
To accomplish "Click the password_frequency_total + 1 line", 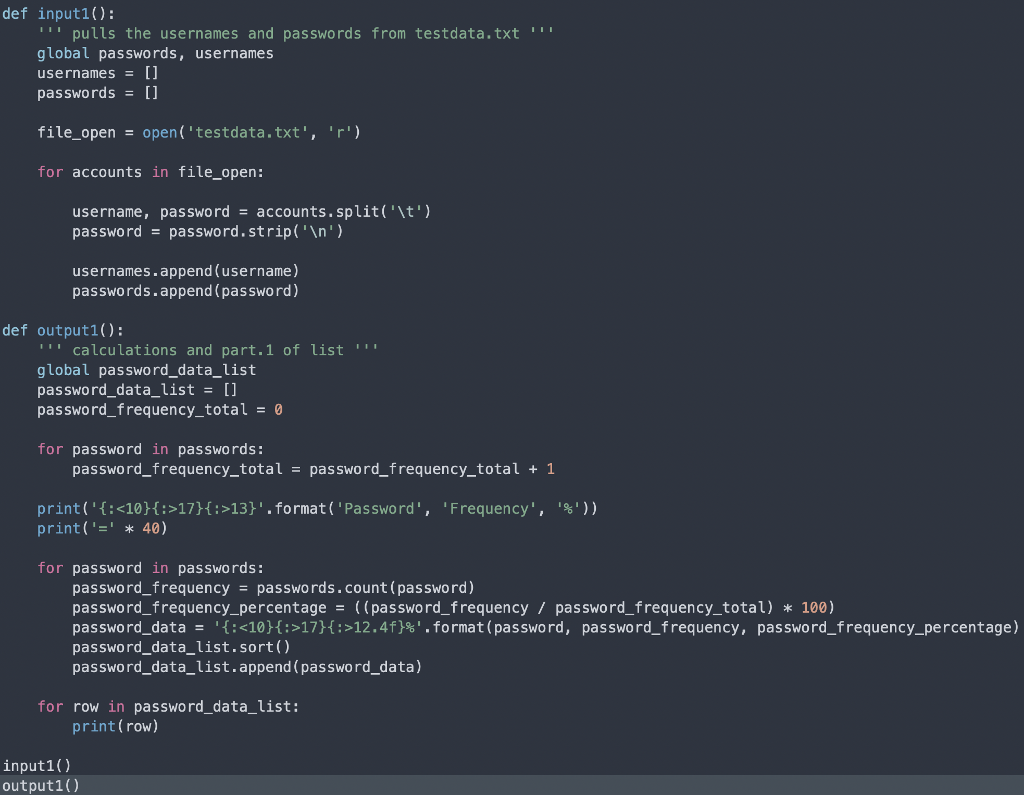I will (x=313, y=469).
